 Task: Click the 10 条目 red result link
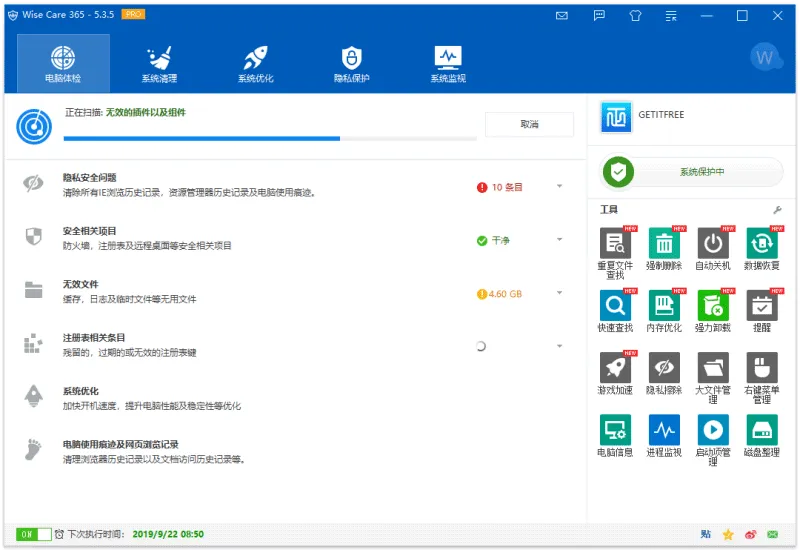[507, 187]
